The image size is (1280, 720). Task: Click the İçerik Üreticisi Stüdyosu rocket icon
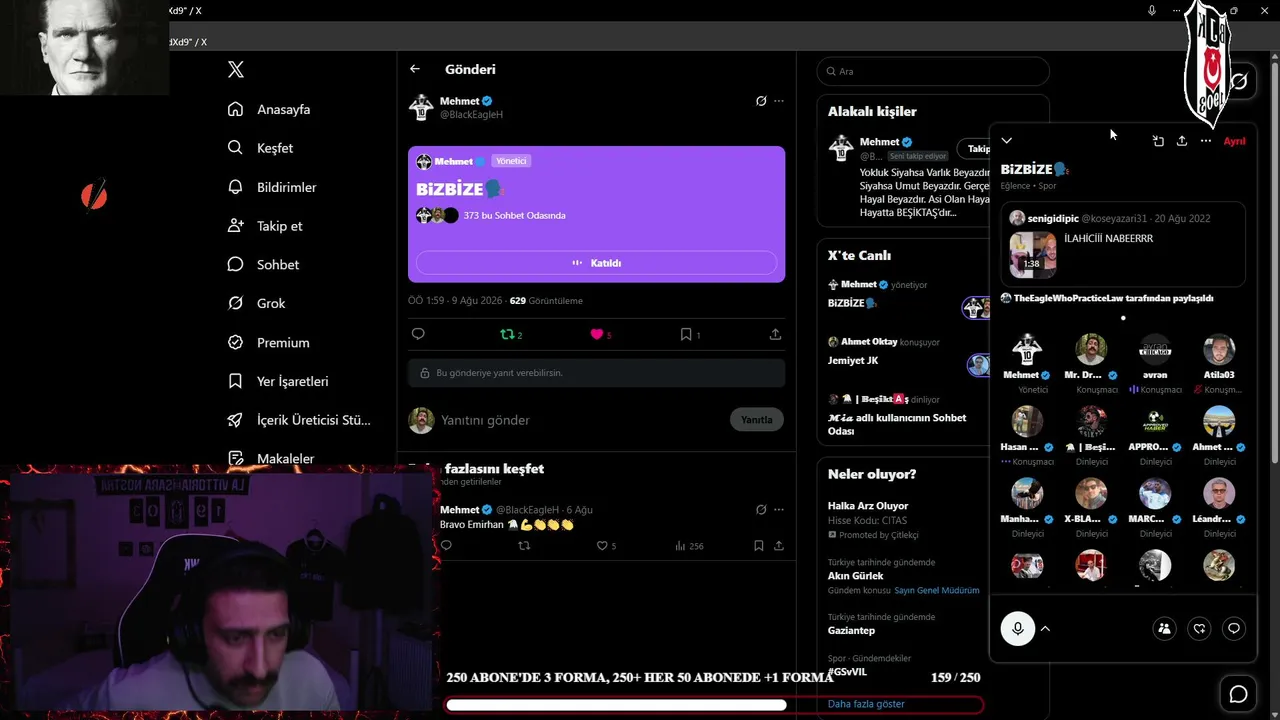(235, 420)
